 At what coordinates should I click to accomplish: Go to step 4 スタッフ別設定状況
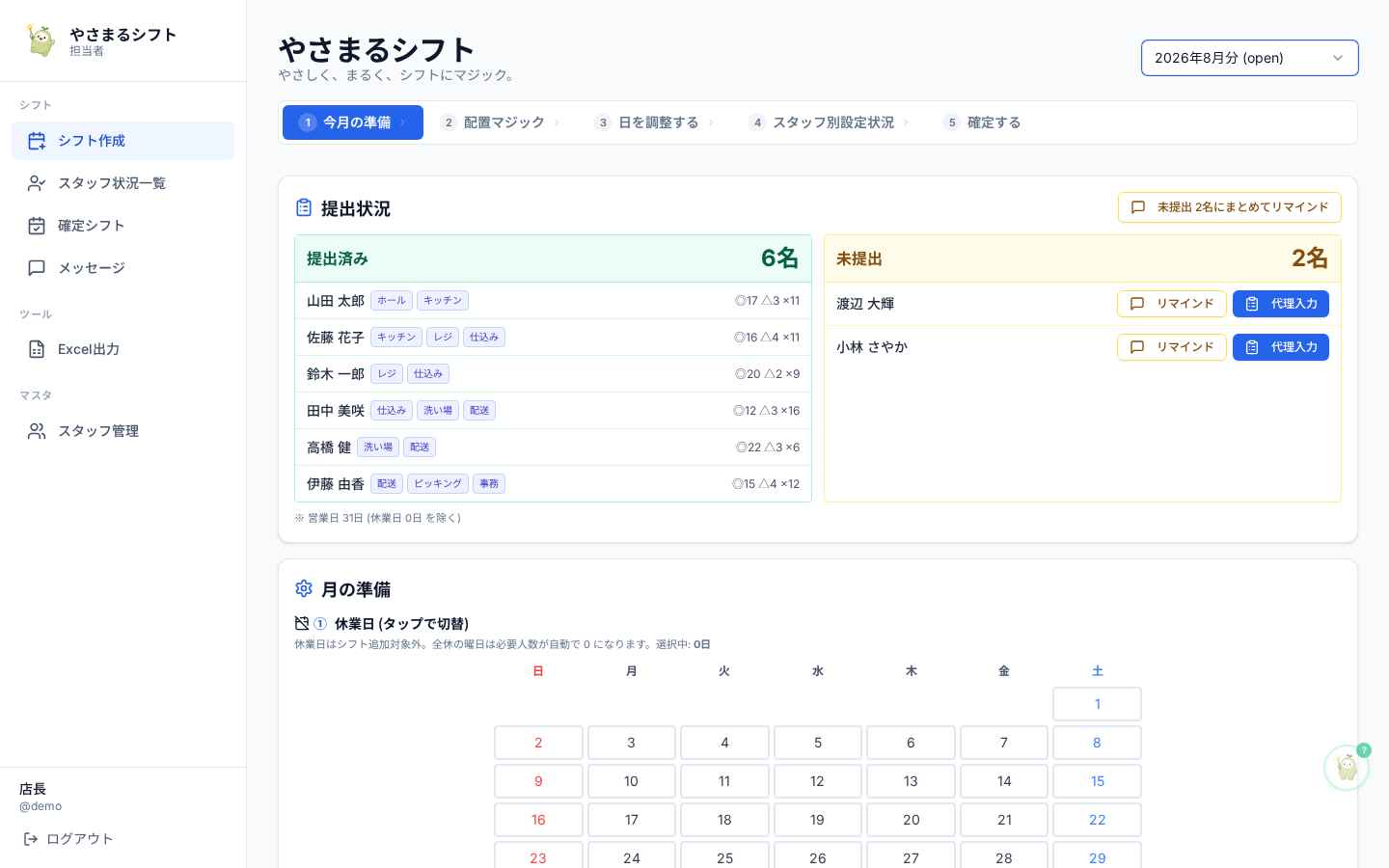click(830, 122)
